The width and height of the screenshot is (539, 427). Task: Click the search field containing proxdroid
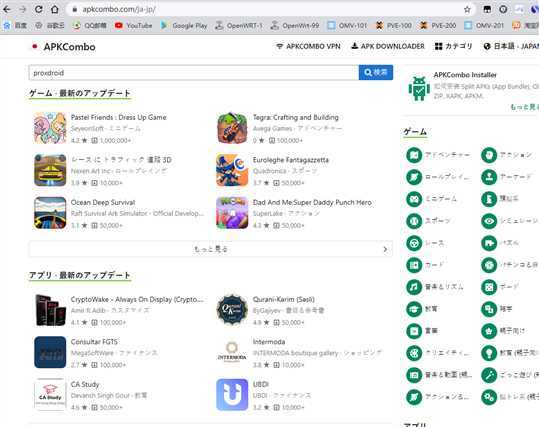194,73
